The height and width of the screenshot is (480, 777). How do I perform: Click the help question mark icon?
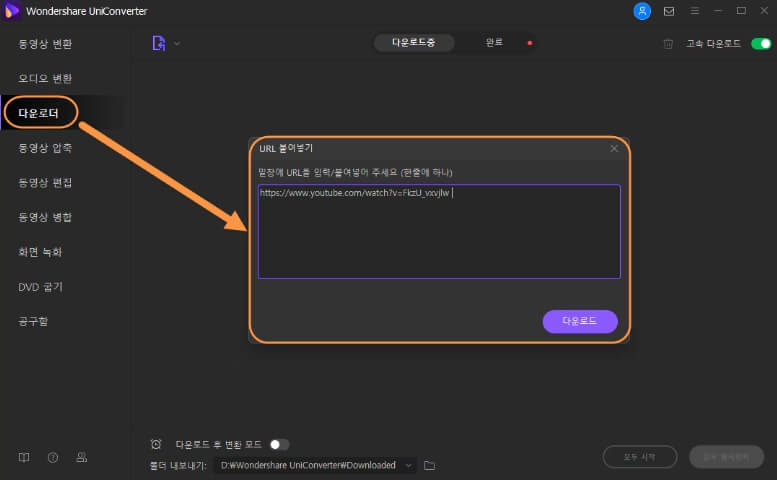click(53, 457)
